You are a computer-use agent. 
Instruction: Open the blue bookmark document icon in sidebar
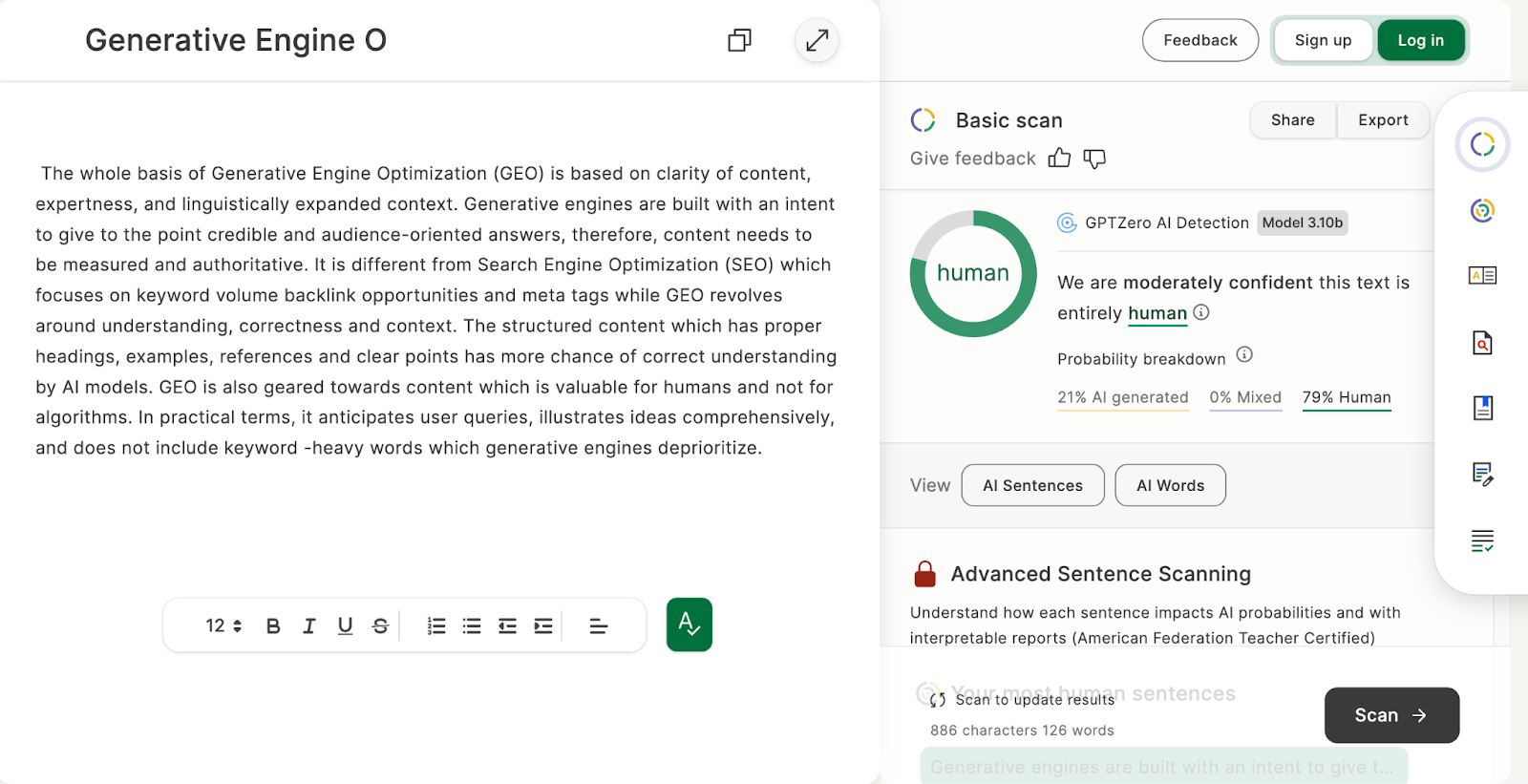[x=1482, y=408]
